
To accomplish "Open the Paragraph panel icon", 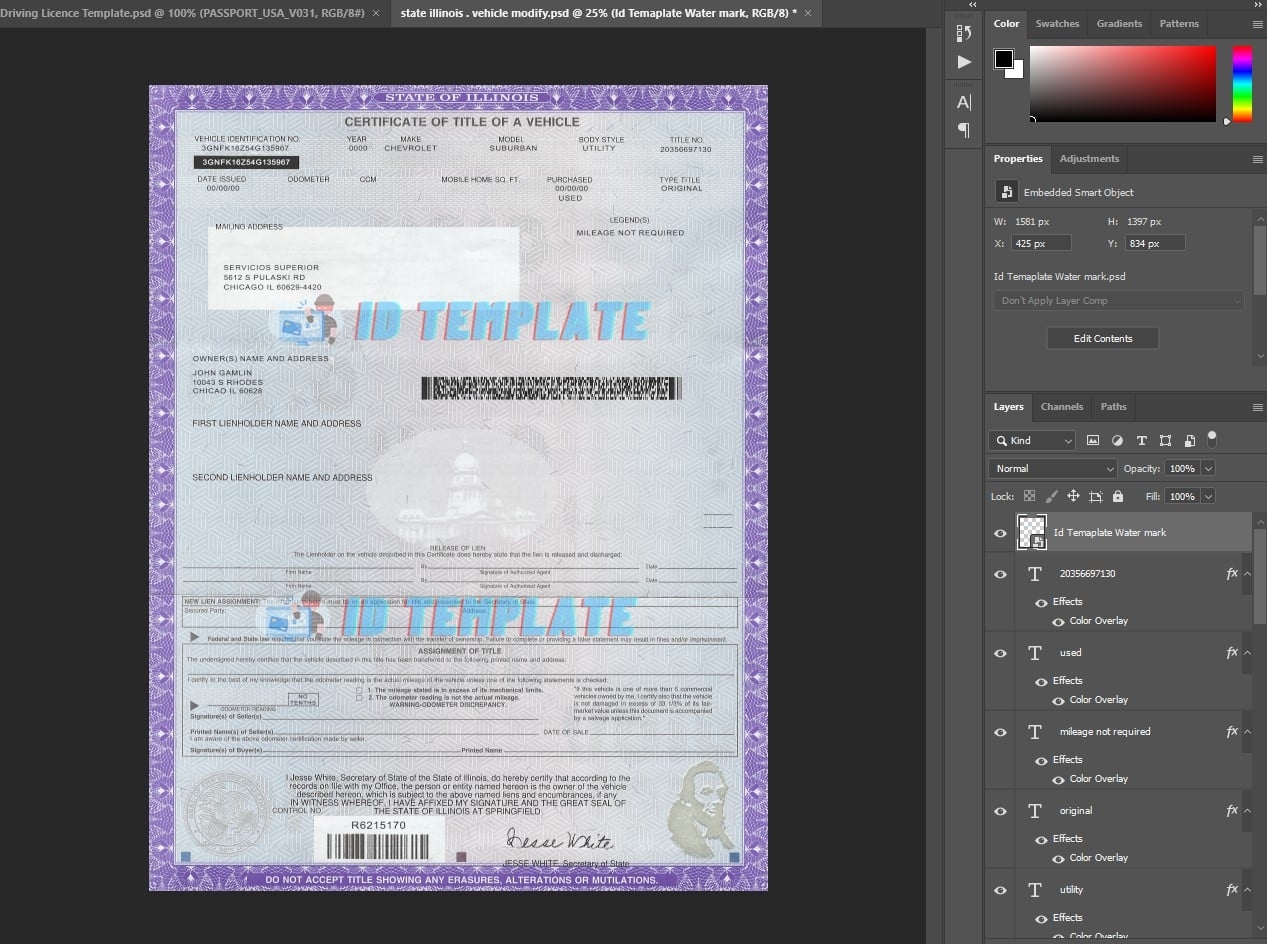I will click(964, 130).
